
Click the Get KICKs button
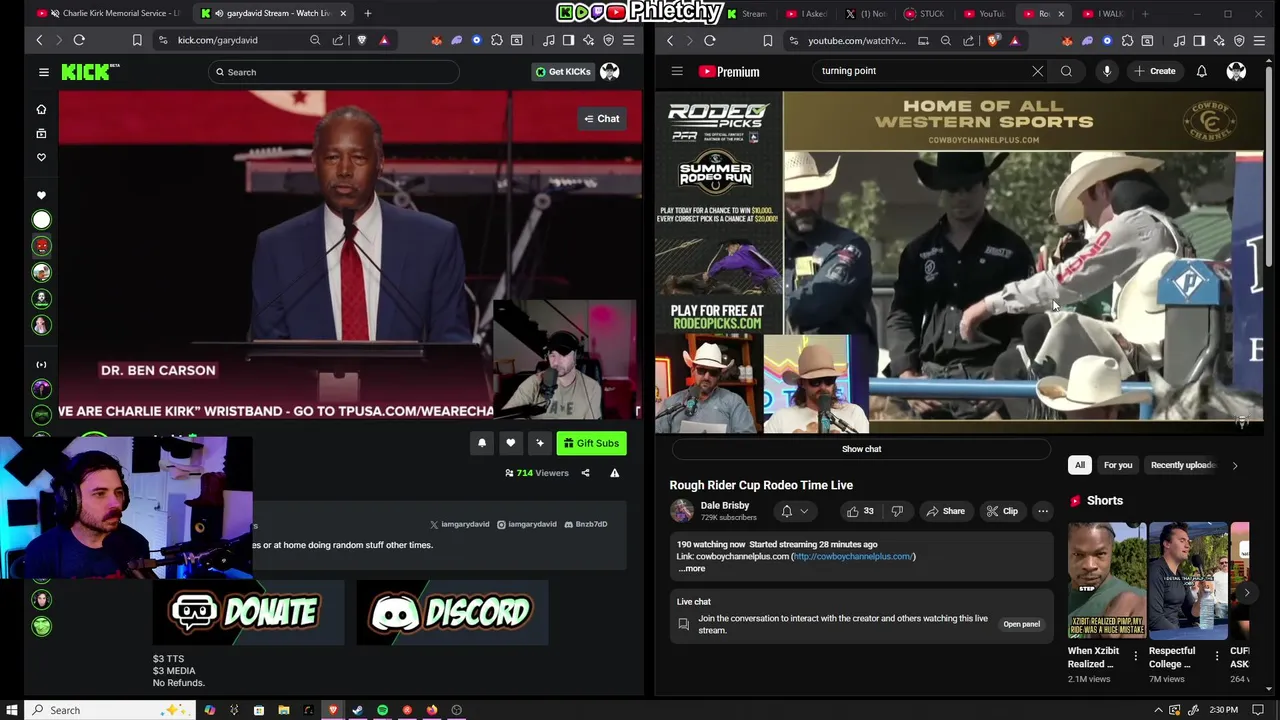562,72
